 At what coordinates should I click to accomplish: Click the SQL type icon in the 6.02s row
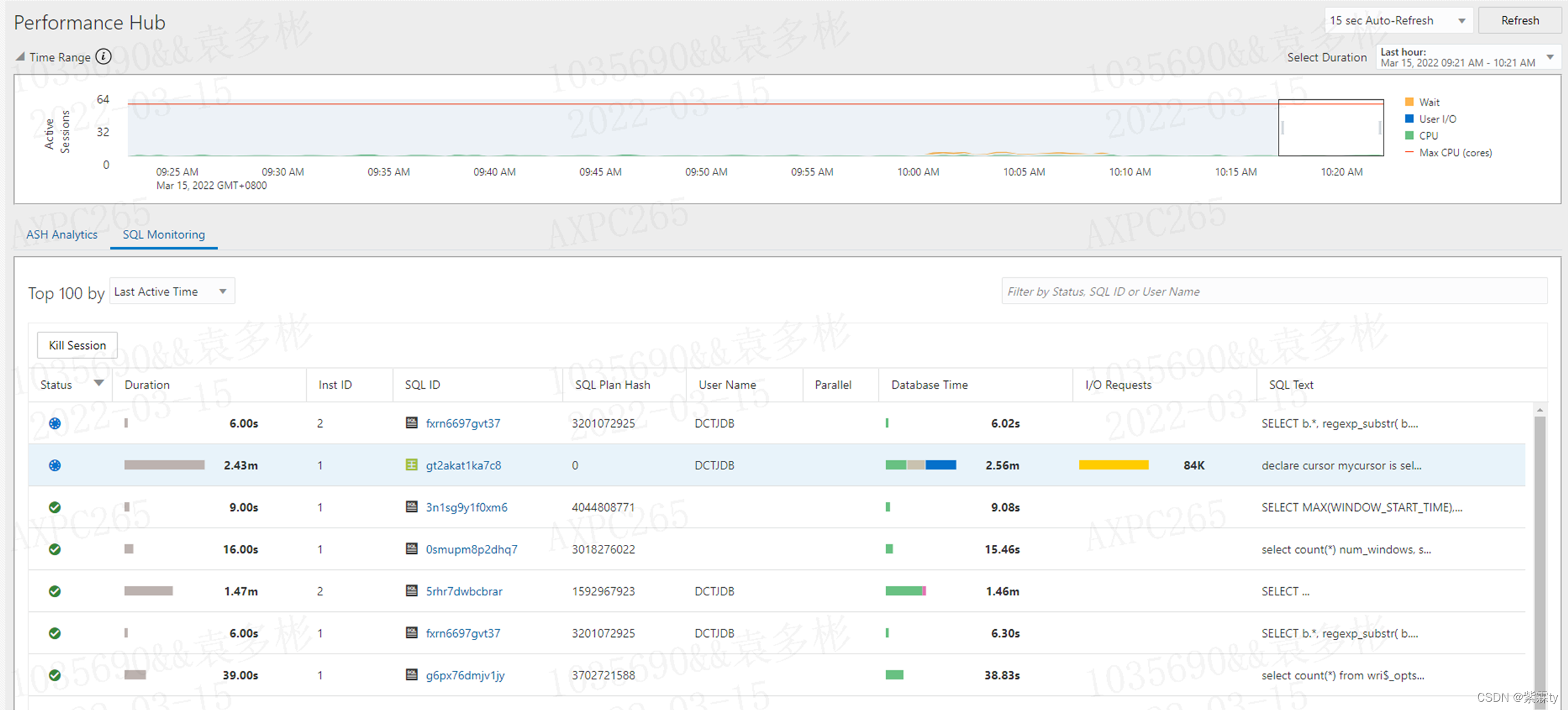(412, 423)
